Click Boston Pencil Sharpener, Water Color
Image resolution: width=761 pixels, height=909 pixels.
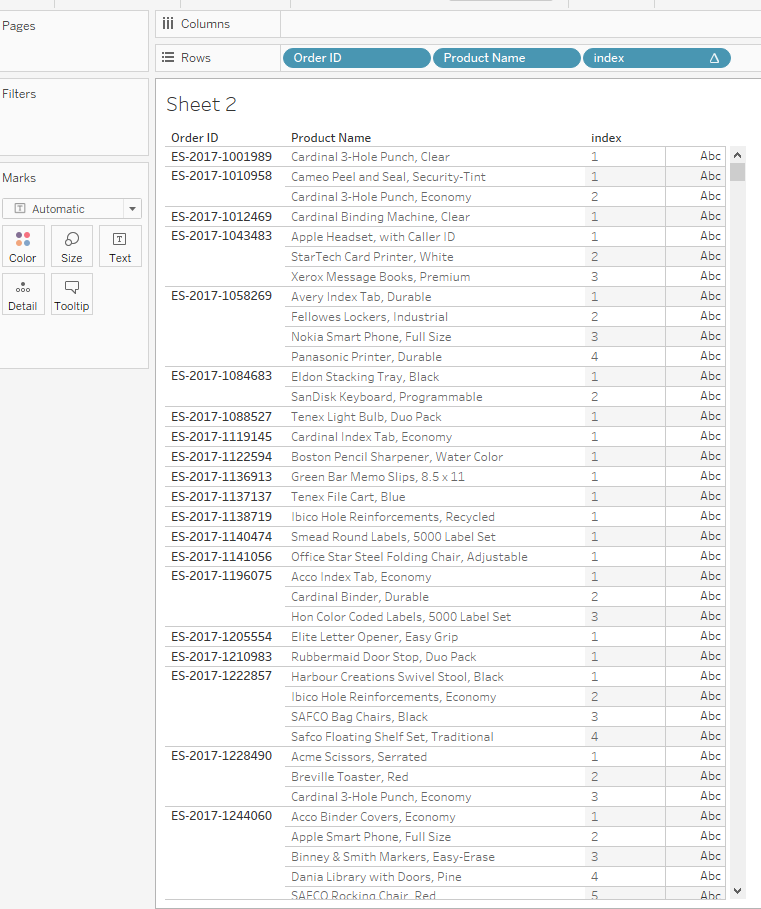click(397, 457)
